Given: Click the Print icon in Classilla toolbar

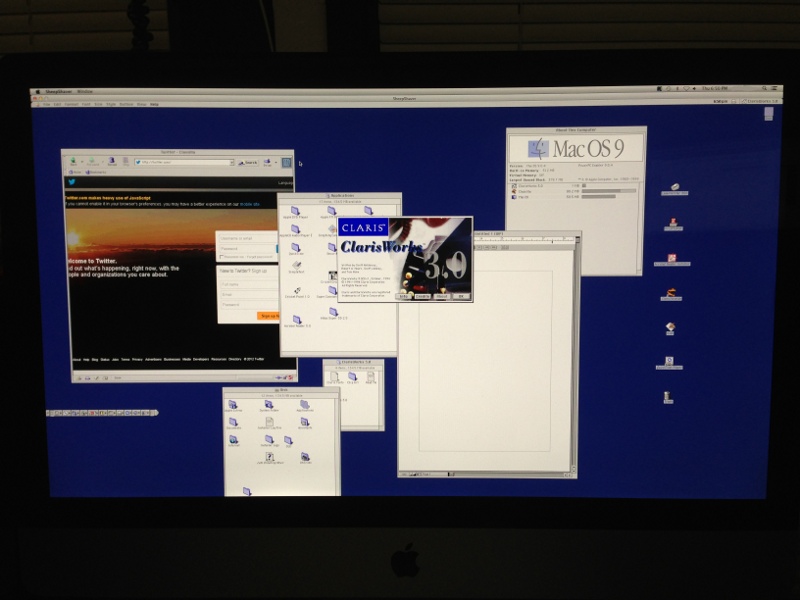Looking at the screenshot, I should click(267, 162).
